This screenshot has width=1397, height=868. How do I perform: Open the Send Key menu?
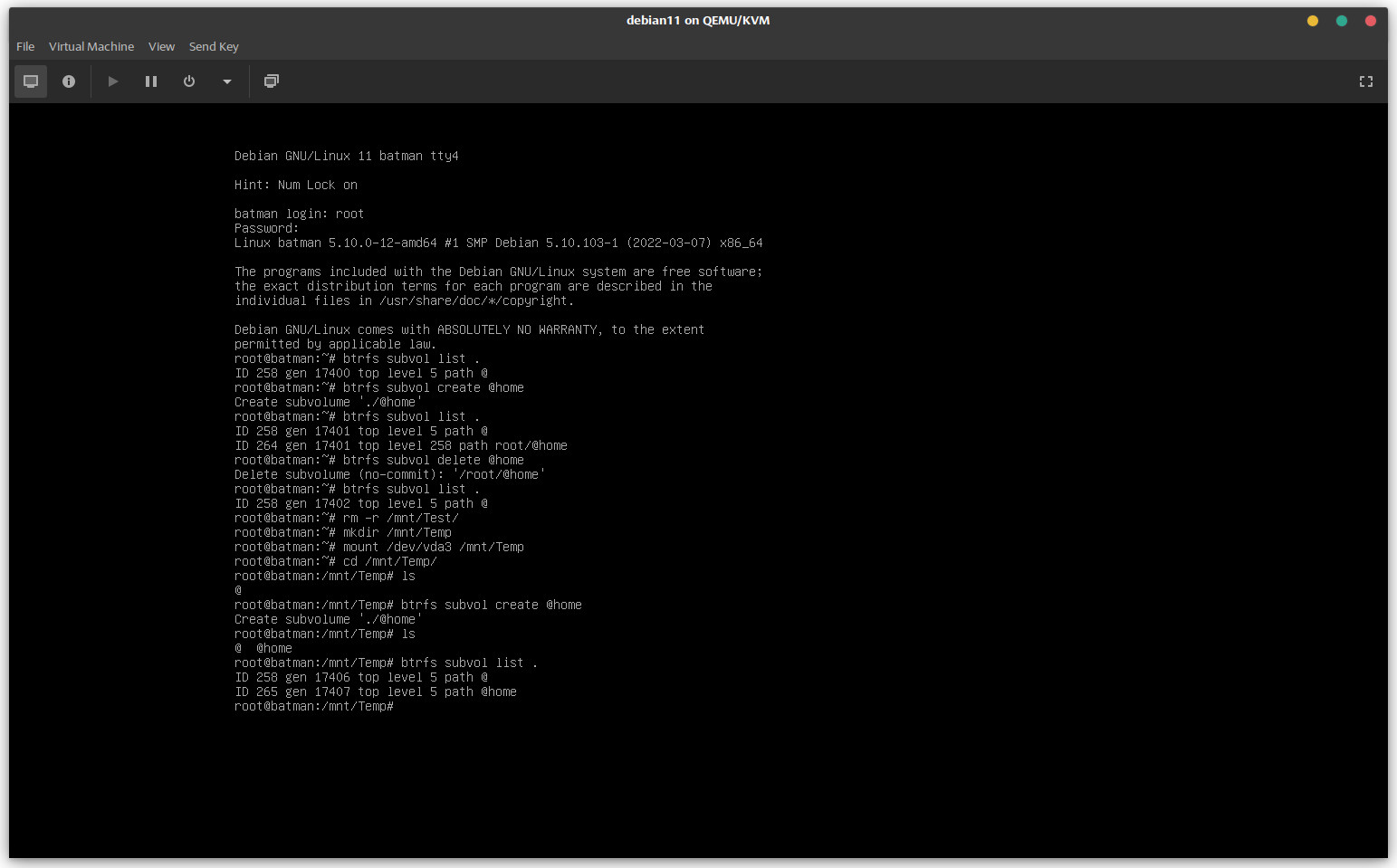pos(214,46)
